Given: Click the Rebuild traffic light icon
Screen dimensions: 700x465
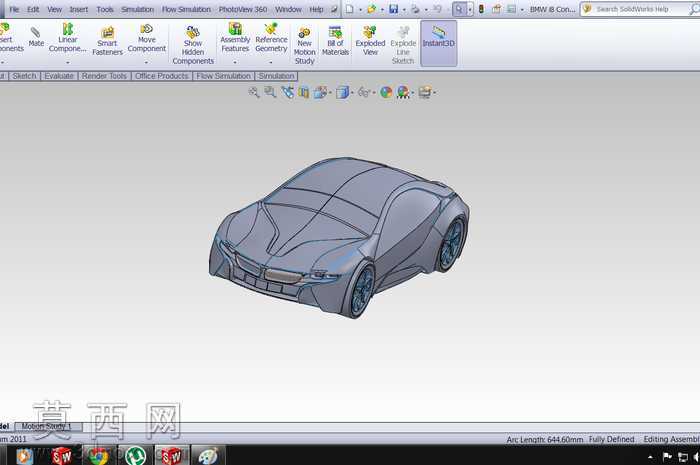Looking at the screenshot, I should pos(481,9).
